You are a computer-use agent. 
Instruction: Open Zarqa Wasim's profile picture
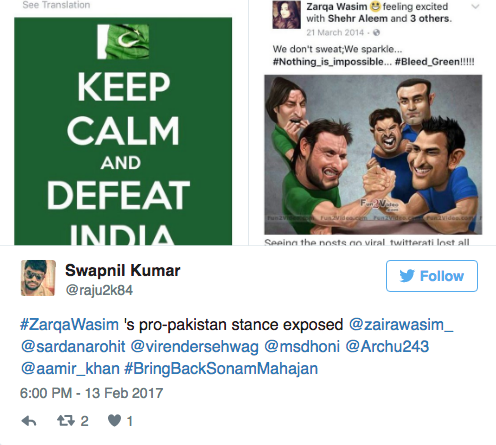tap(286, 14)
